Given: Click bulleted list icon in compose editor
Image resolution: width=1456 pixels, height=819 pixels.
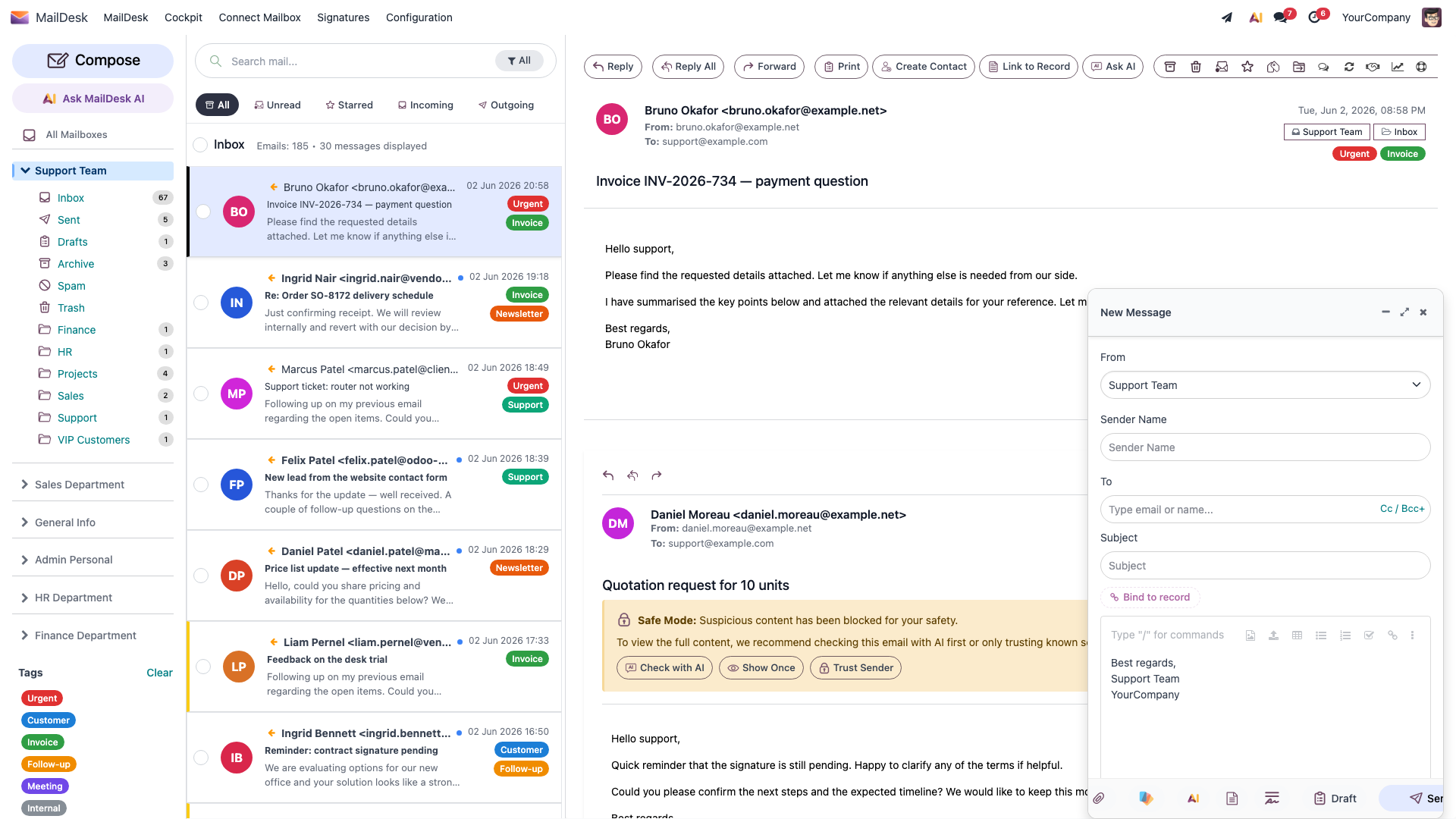Looking at the screenshot, I should pos(1321,635).
